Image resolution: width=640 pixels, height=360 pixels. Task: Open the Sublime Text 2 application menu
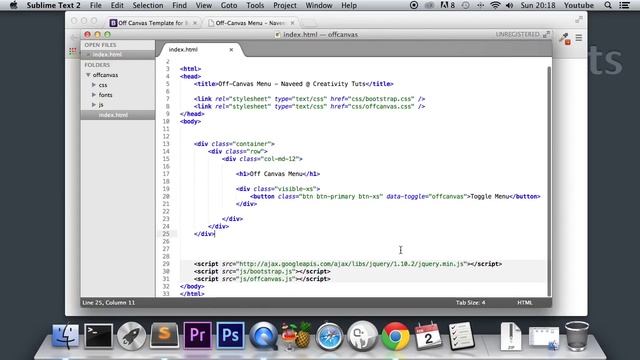(53, 5)
